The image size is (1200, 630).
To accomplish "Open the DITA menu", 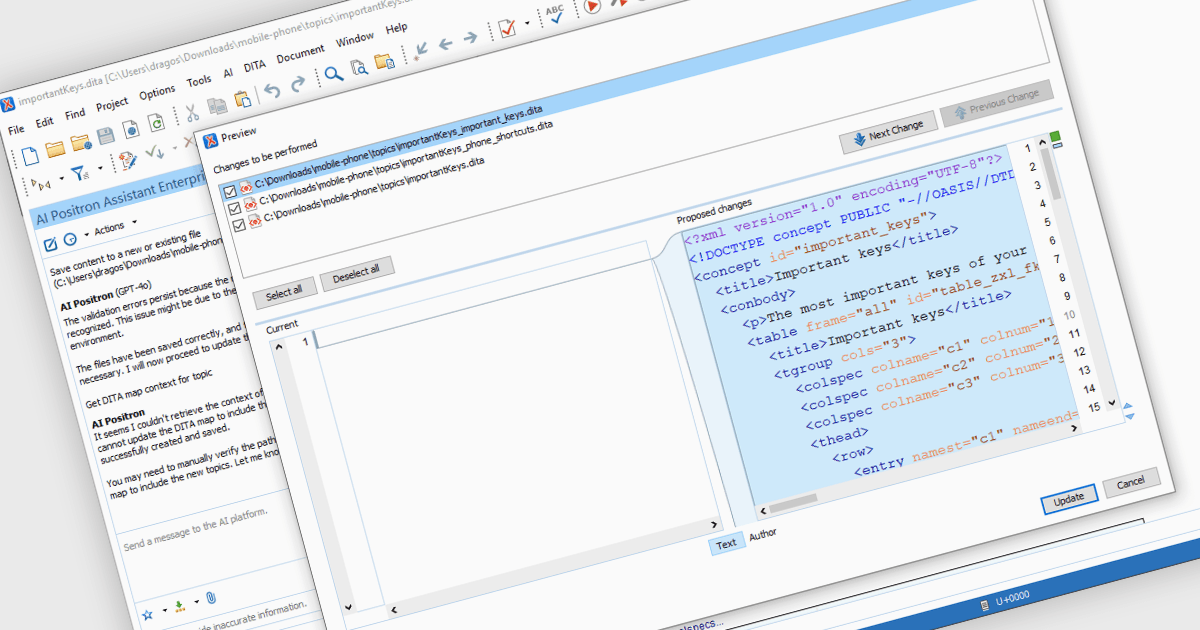I will (x=254, y=65).
